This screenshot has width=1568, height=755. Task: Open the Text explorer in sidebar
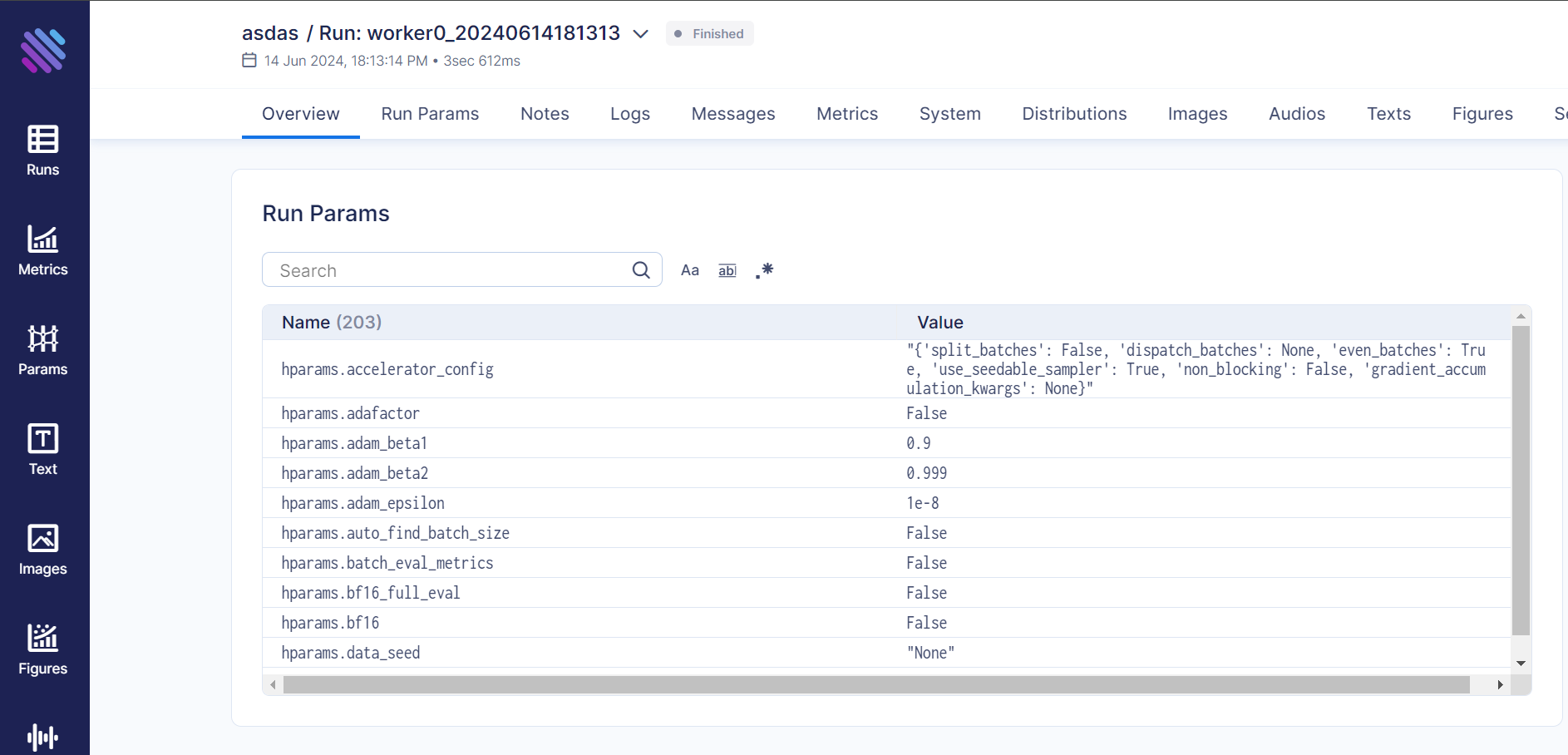coord(43,450)
